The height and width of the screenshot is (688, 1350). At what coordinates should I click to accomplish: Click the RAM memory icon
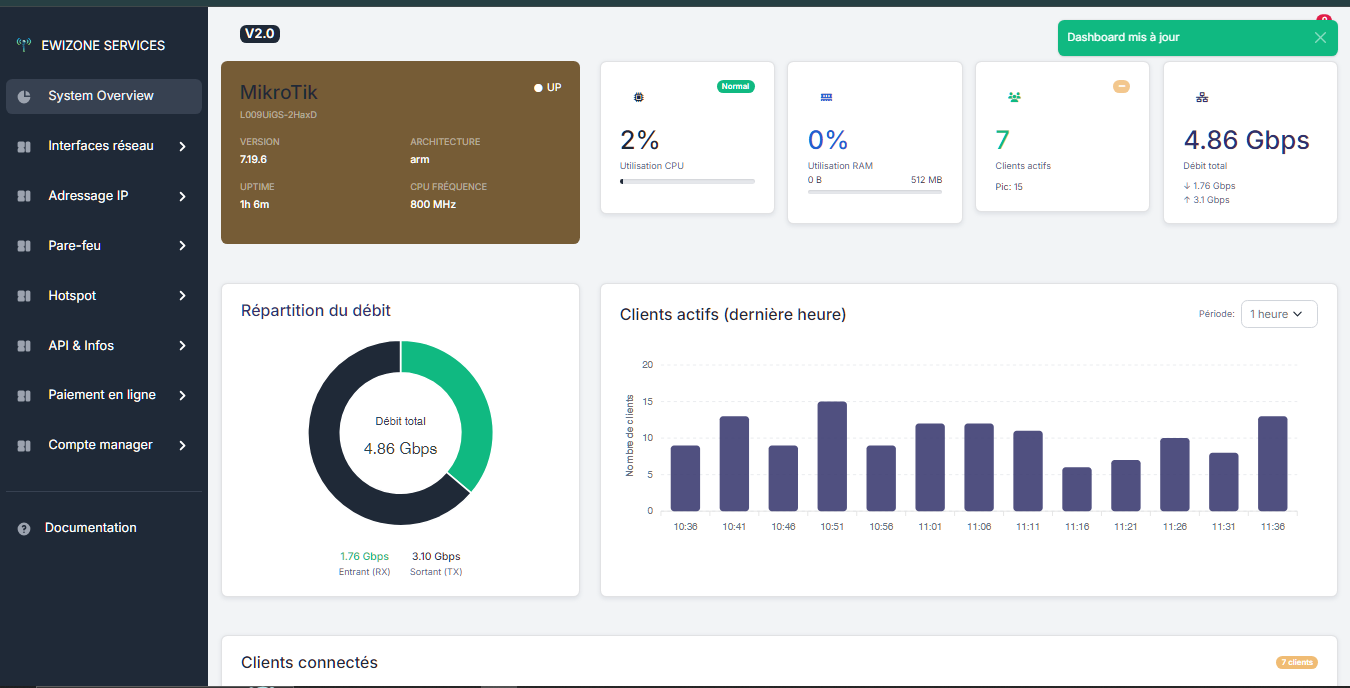coord(826,97)
